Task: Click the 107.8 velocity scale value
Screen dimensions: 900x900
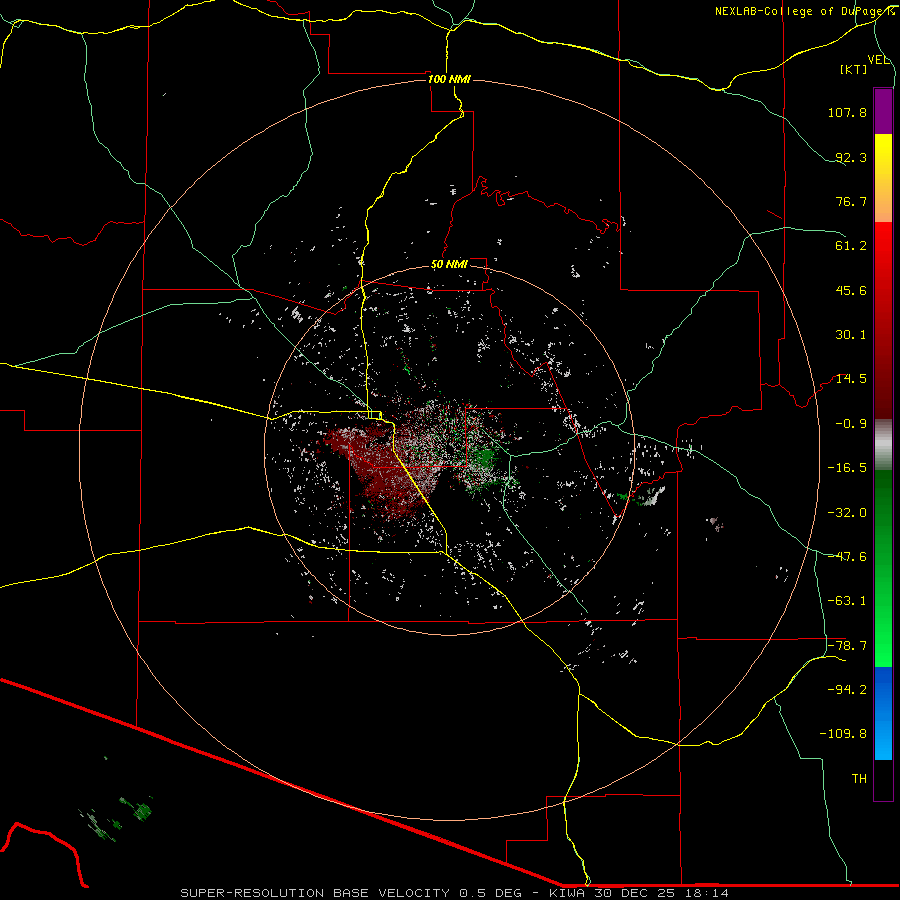Action: (x=847, y=112)
